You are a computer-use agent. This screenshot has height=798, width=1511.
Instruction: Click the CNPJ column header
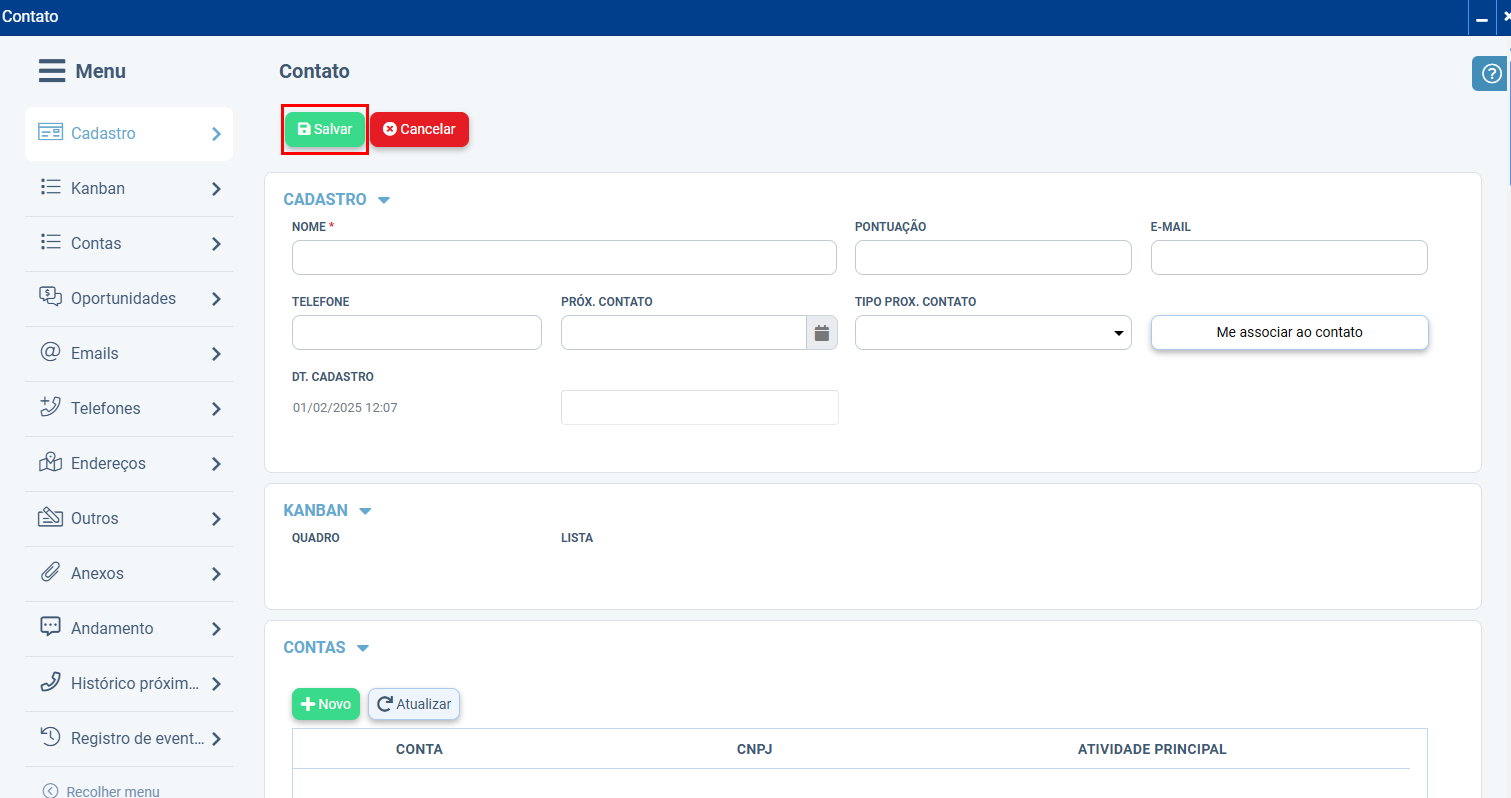click(x=754, y=749)
